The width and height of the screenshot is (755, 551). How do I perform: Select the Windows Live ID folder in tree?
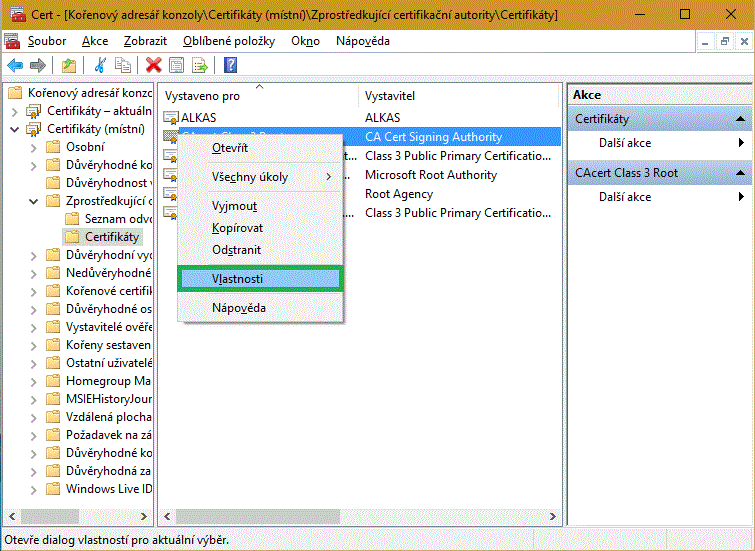coord(108,489)
